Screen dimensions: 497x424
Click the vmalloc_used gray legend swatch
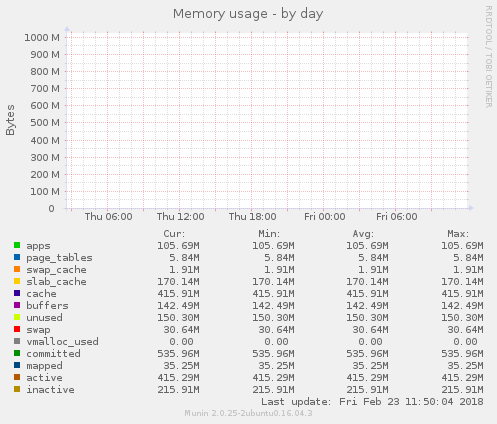17,341
